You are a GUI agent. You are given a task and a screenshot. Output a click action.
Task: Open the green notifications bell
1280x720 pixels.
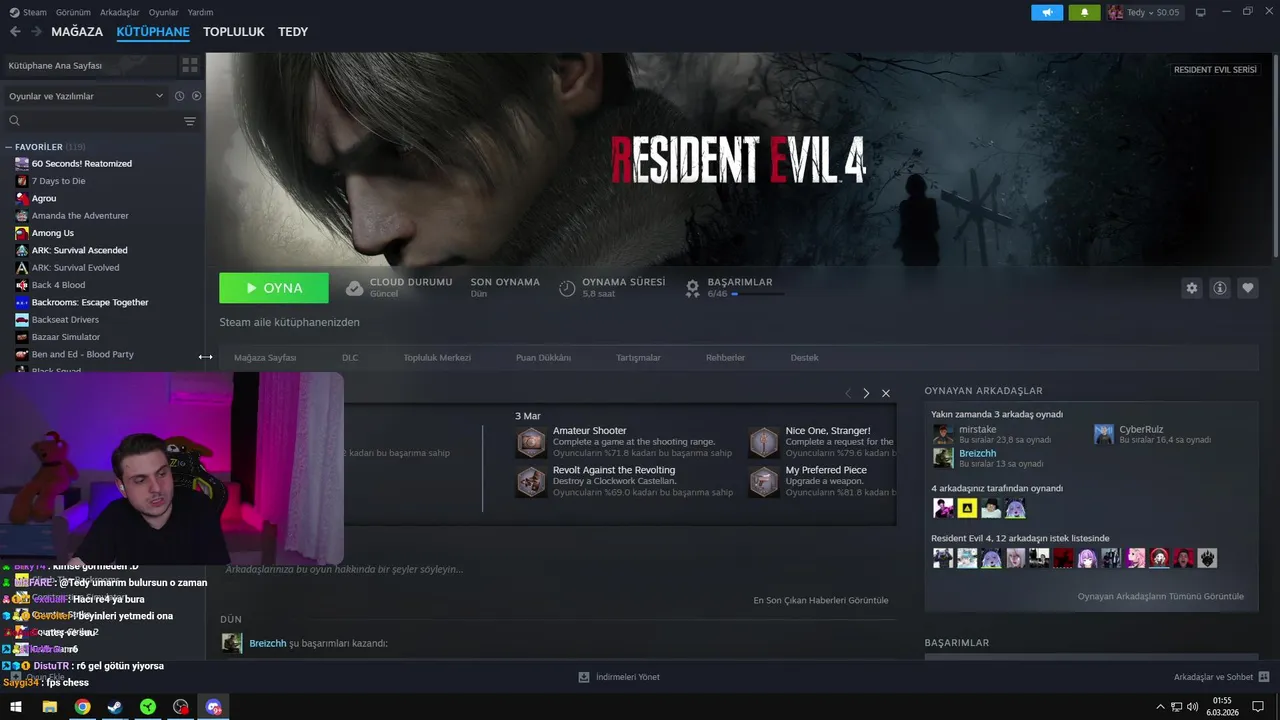point(1084,13)
